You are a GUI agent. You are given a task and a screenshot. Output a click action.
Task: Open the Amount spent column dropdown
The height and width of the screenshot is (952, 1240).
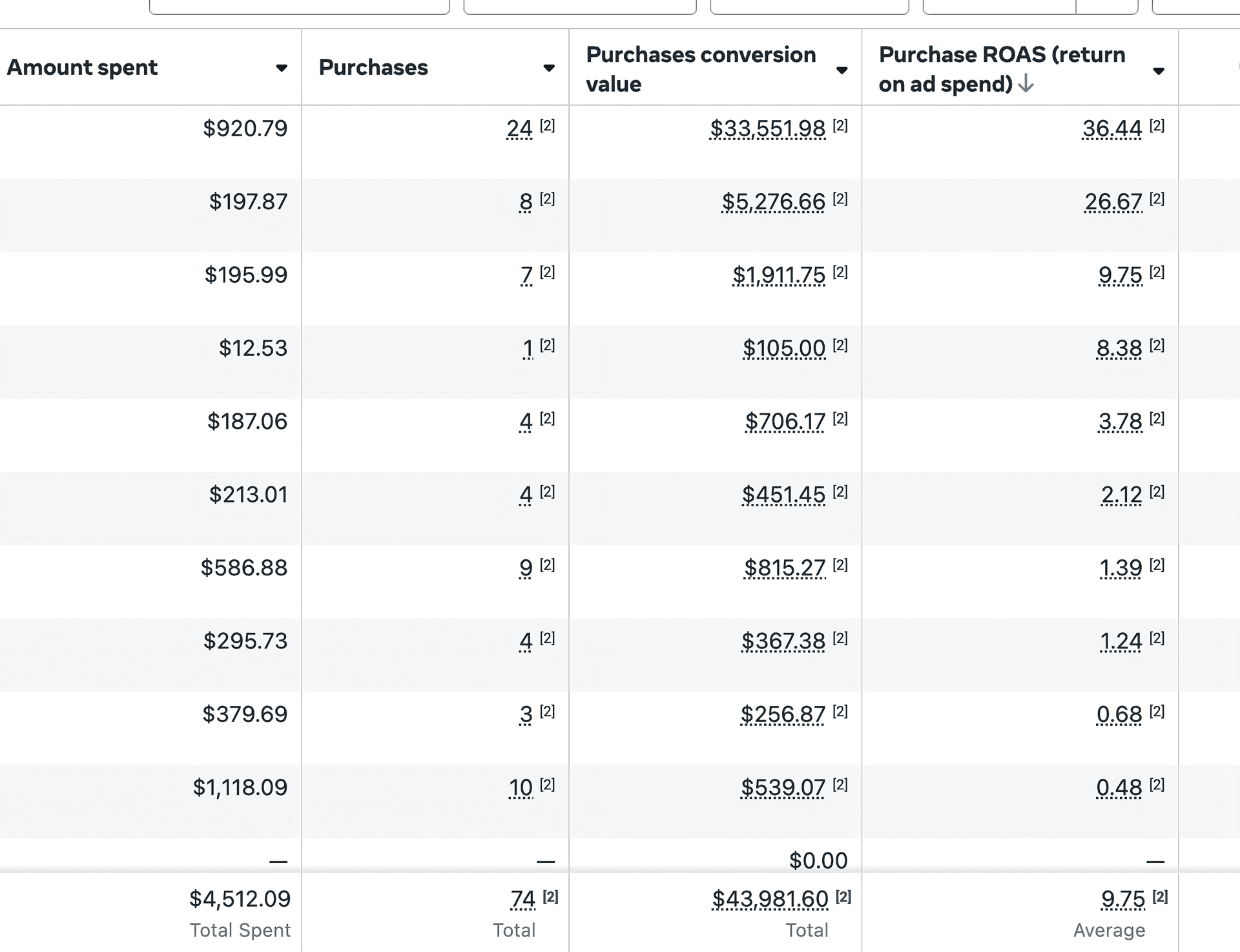click(282, 67)
